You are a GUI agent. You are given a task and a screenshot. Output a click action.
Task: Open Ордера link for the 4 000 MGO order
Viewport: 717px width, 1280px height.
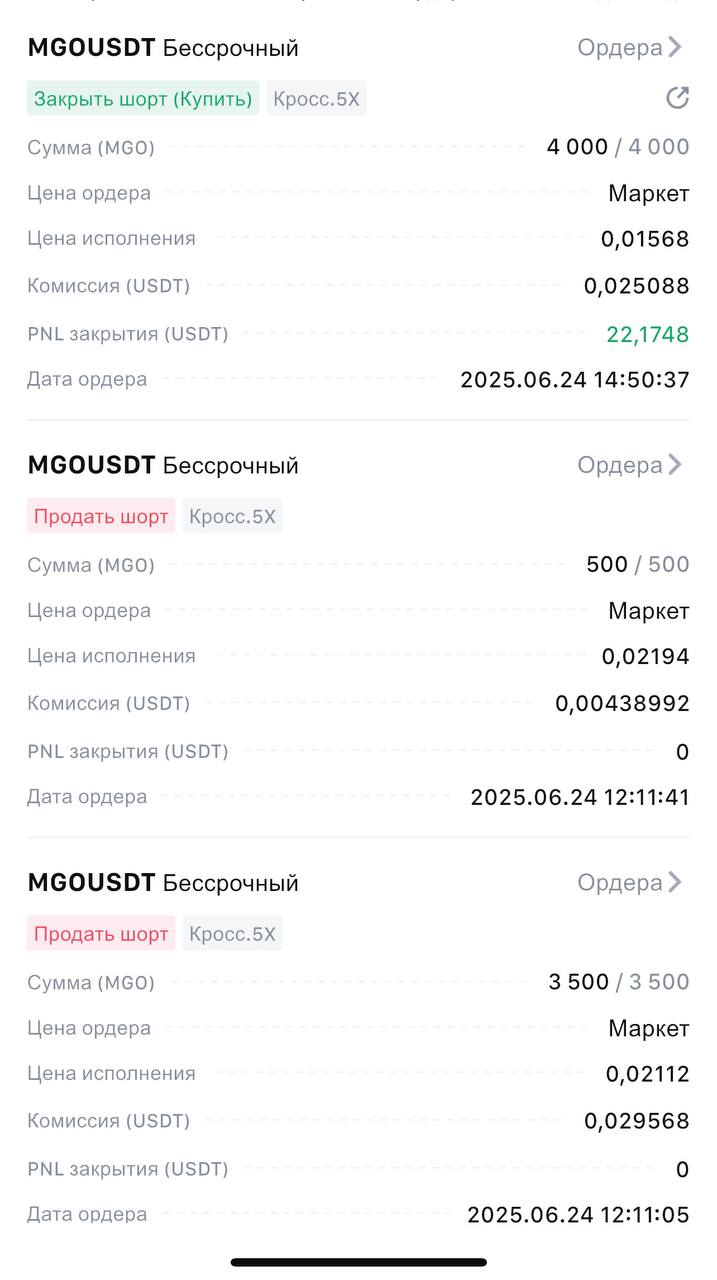click(x=620, y=48)
